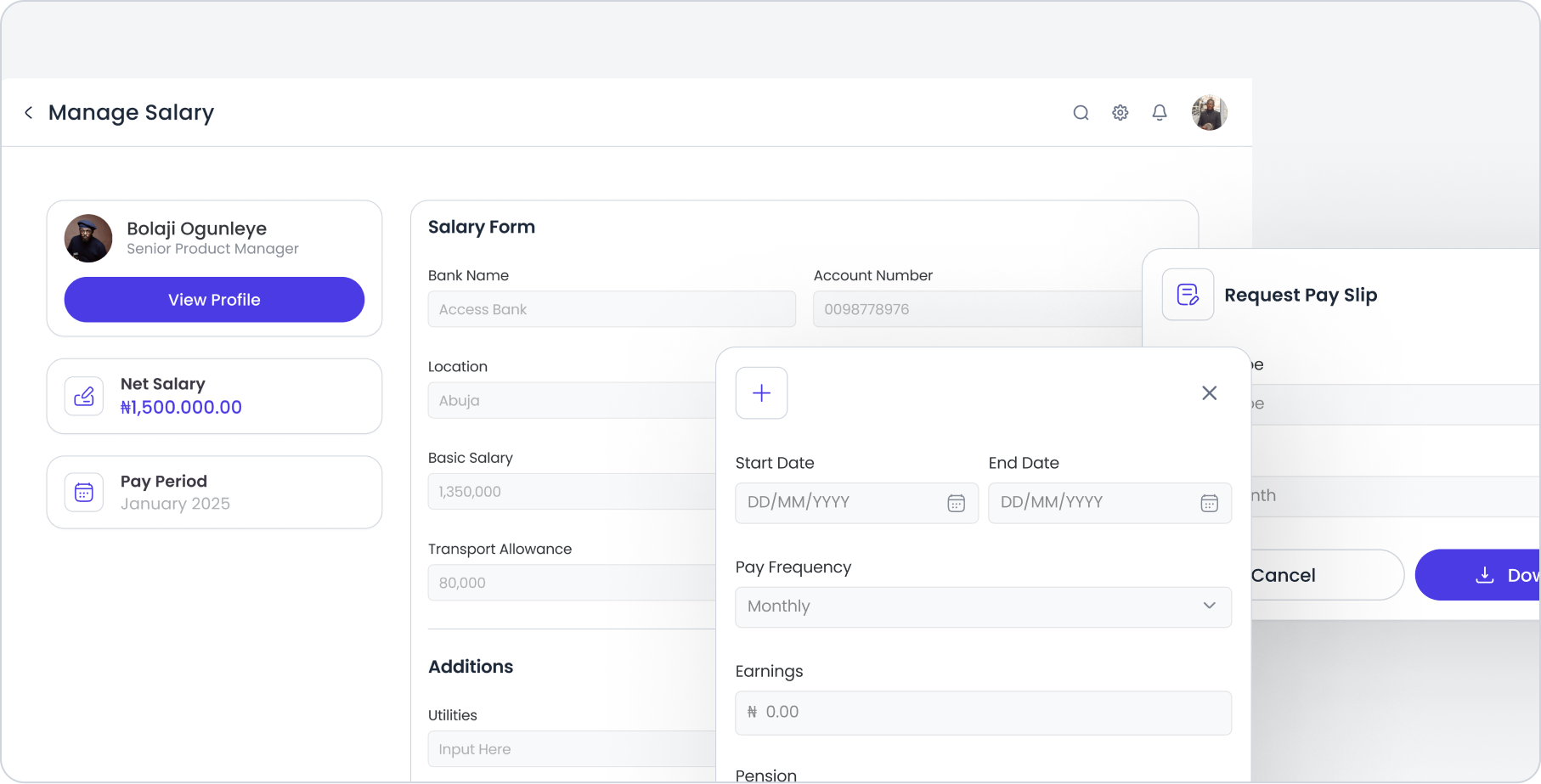
Task: Click into the Earnings amount field
Action: 983,713
